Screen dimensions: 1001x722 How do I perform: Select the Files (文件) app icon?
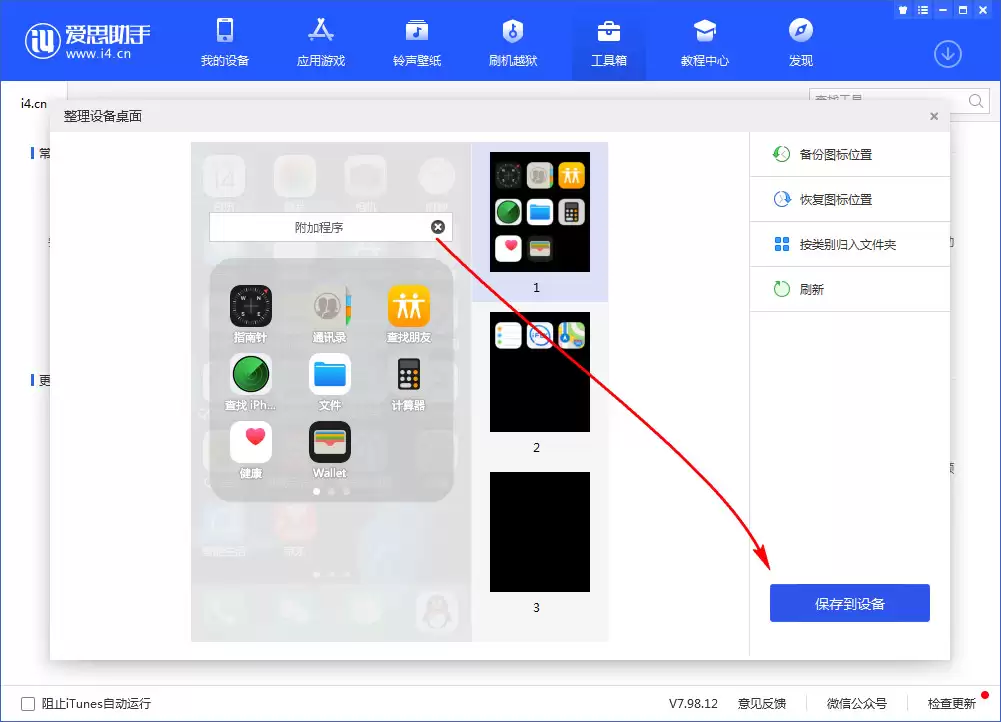tap(329, 375)
